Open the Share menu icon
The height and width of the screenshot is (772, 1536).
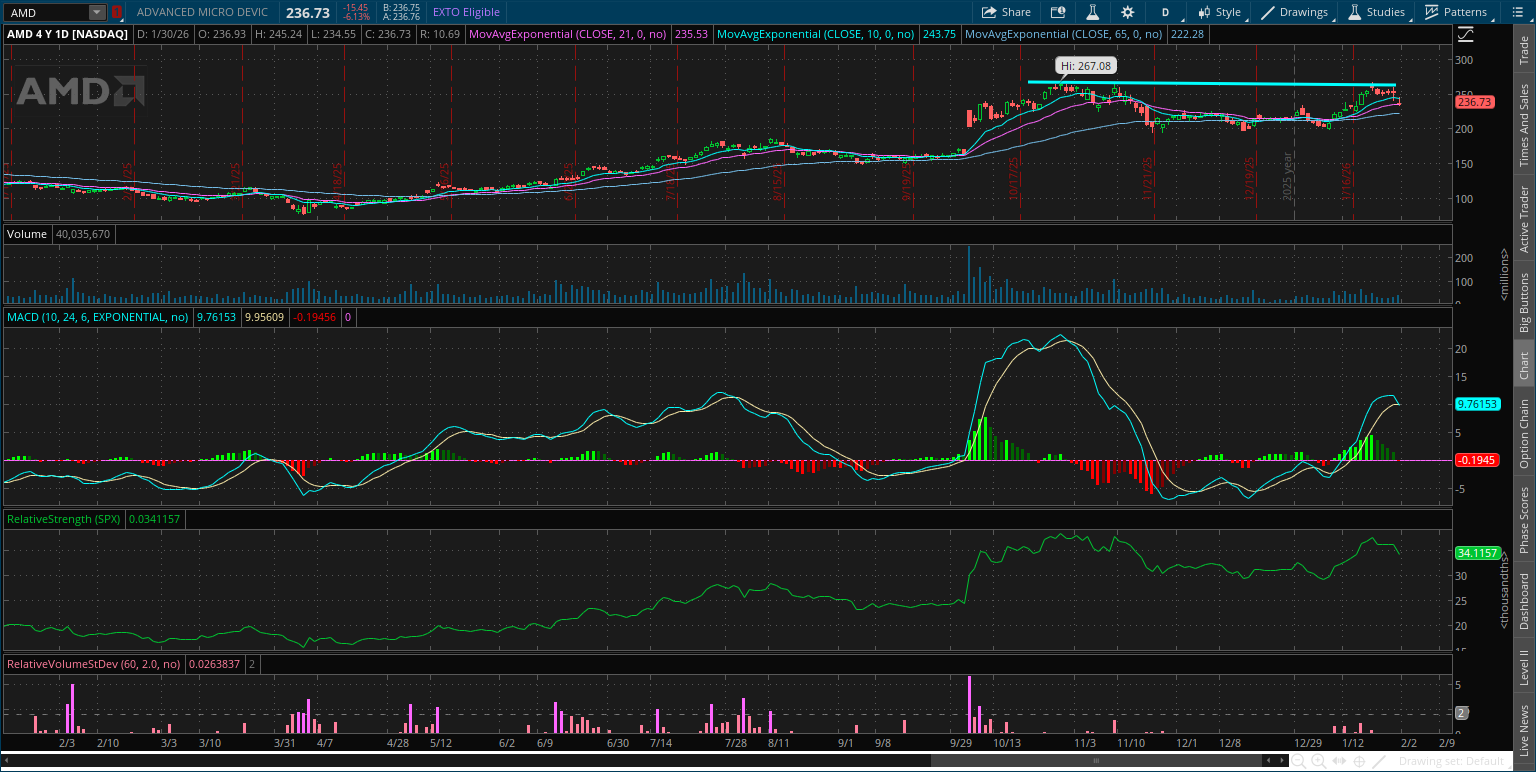point(988,12)
